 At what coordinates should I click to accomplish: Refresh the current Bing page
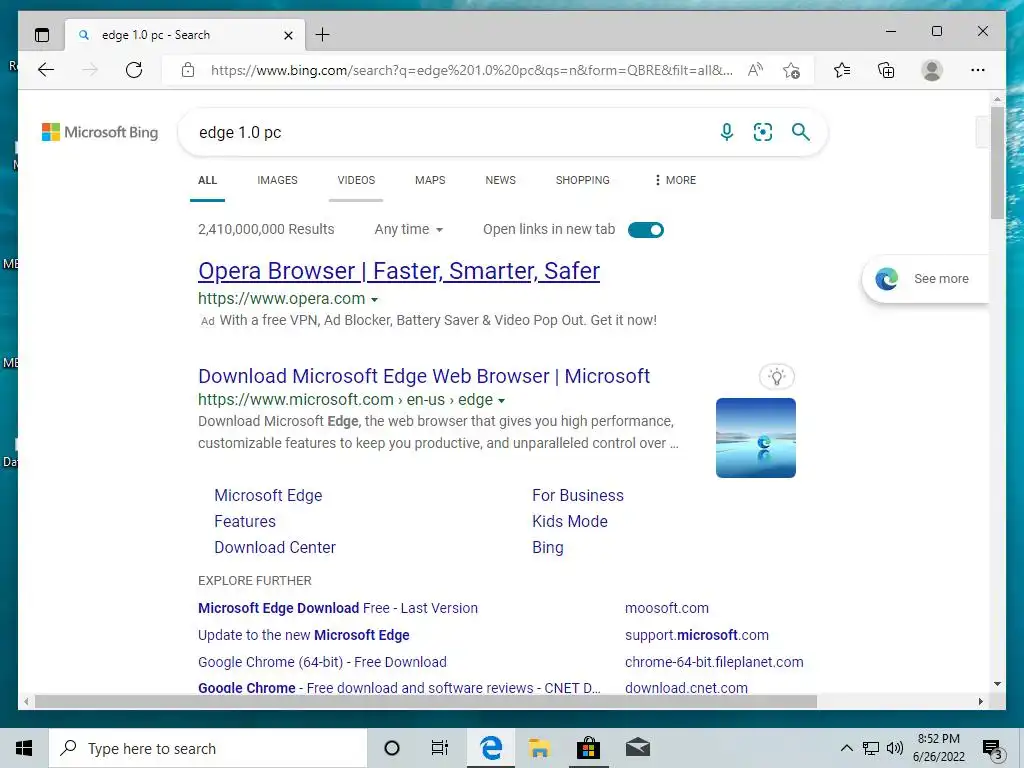tap(134, 70)
